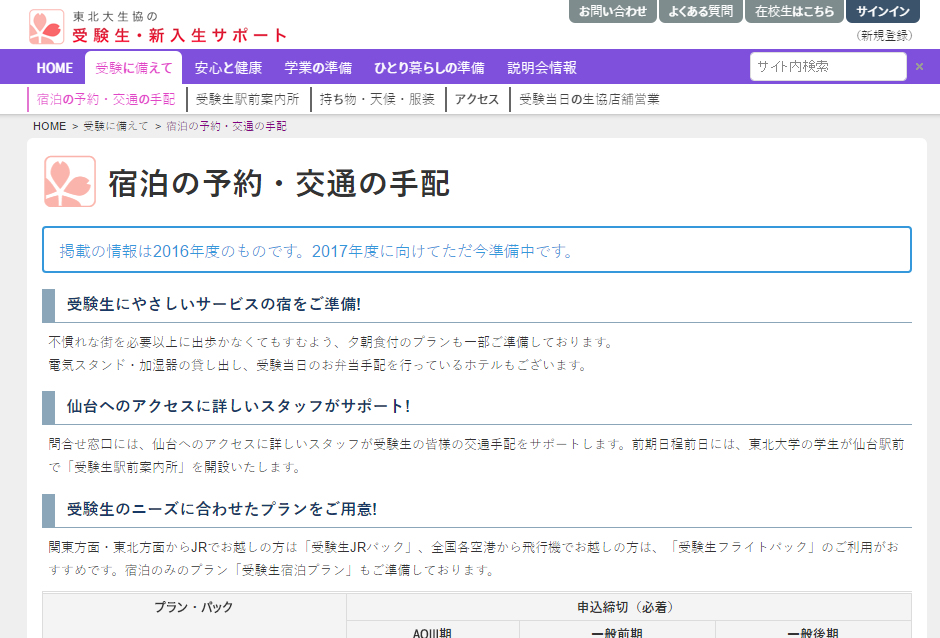
Task: Click the 申込締切（必着） table header
Action: pos(628,607)
